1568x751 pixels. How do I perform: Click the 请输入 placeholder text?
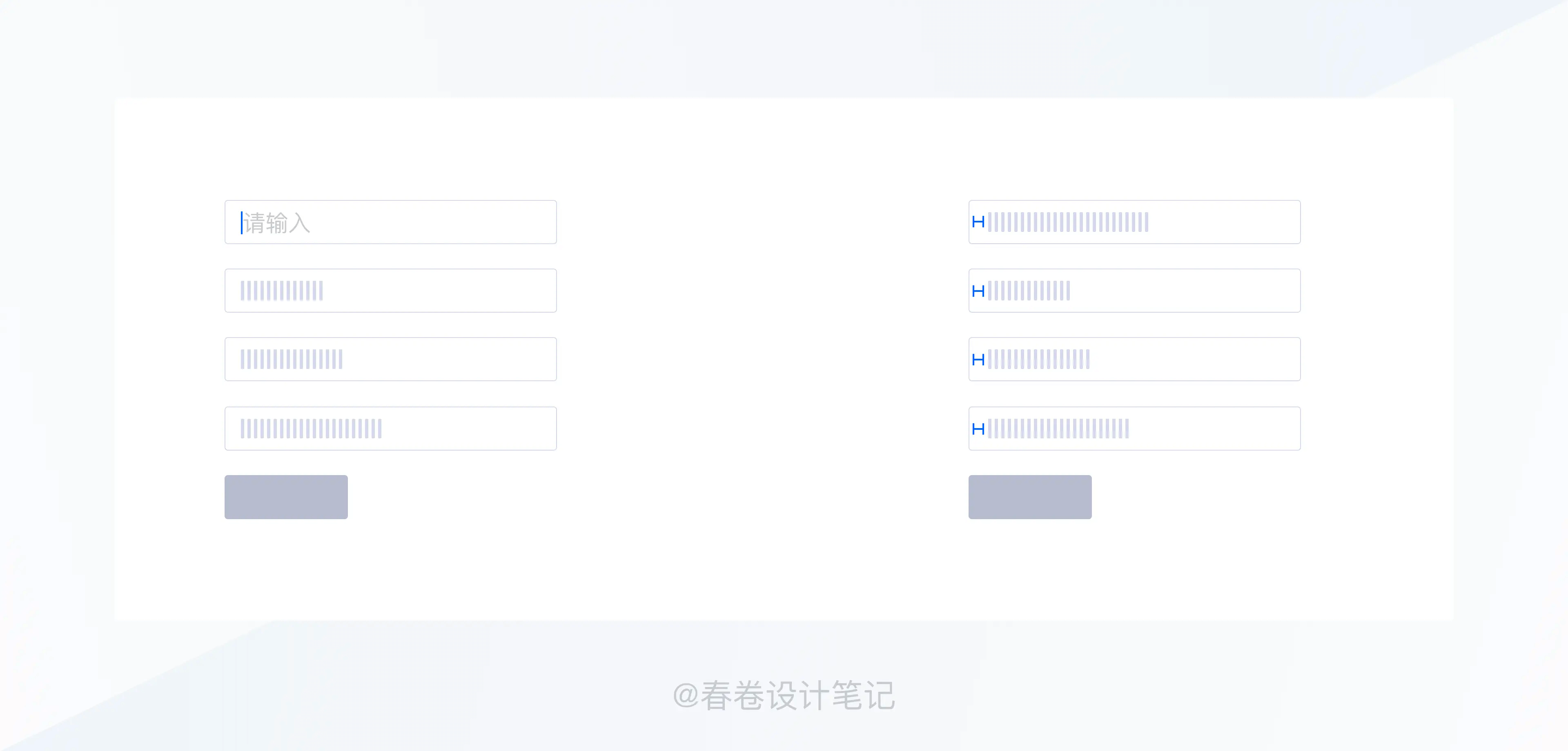click(x=278, y=223)
